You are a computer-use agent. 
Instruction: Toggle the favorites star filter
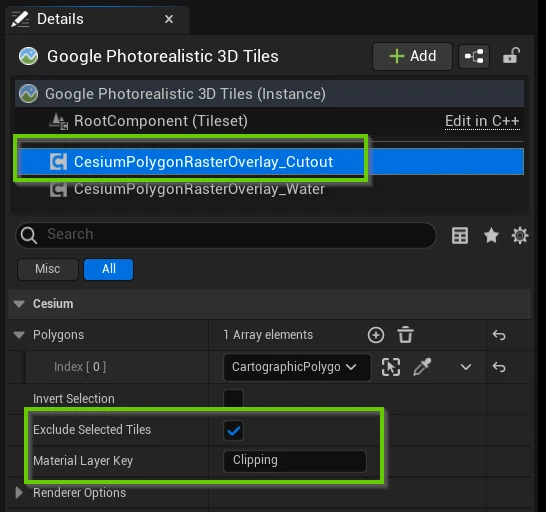491,235
